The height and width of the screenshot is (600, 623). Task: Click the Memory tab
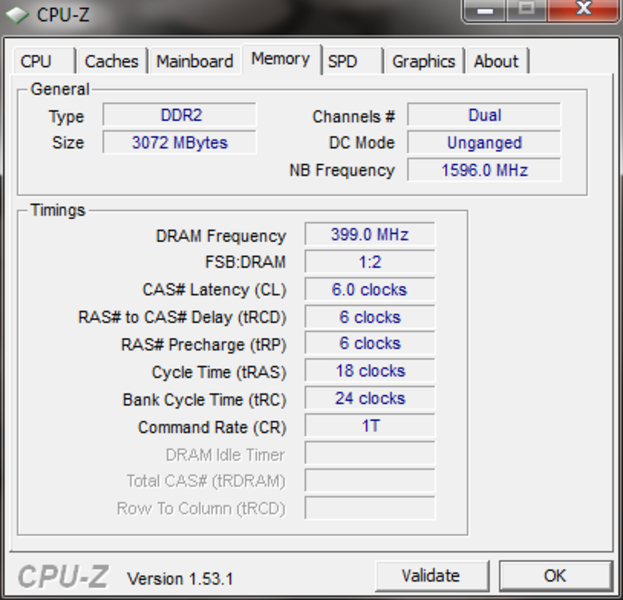[281, 59]
